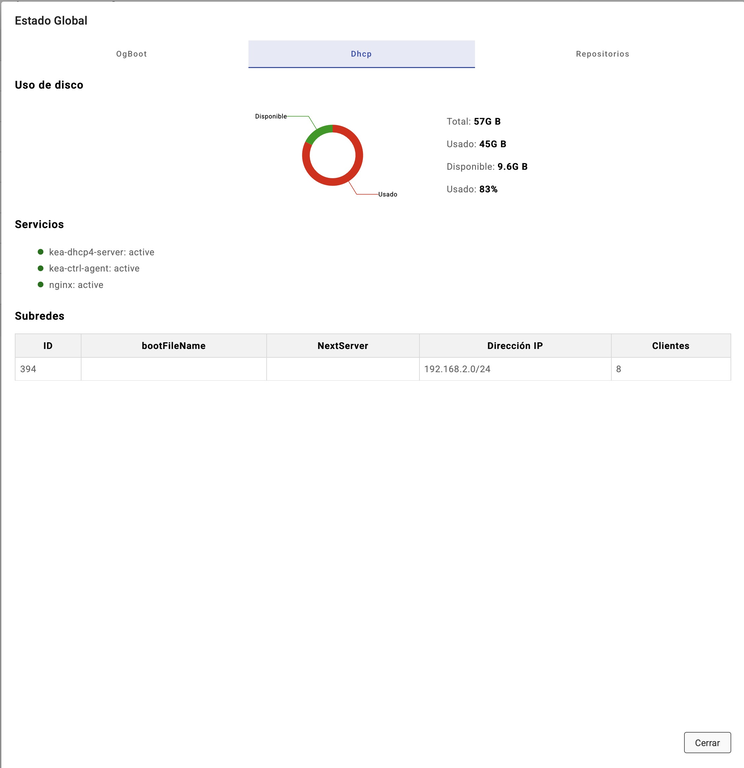Click the green status dot for kea-ctrl-agent
Screen dimensions: 744x768
tap(40, 268)
